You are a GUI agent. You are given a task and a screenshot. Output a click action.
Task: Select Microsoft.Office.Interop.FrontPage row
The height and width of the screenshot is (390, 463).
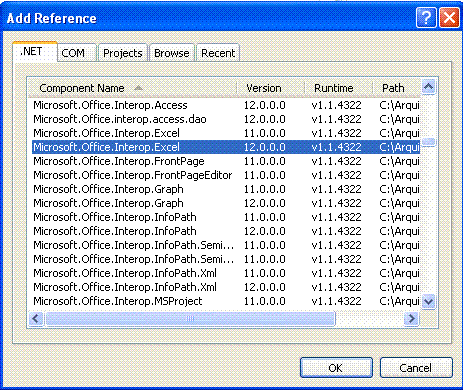[x=226, y=161]
